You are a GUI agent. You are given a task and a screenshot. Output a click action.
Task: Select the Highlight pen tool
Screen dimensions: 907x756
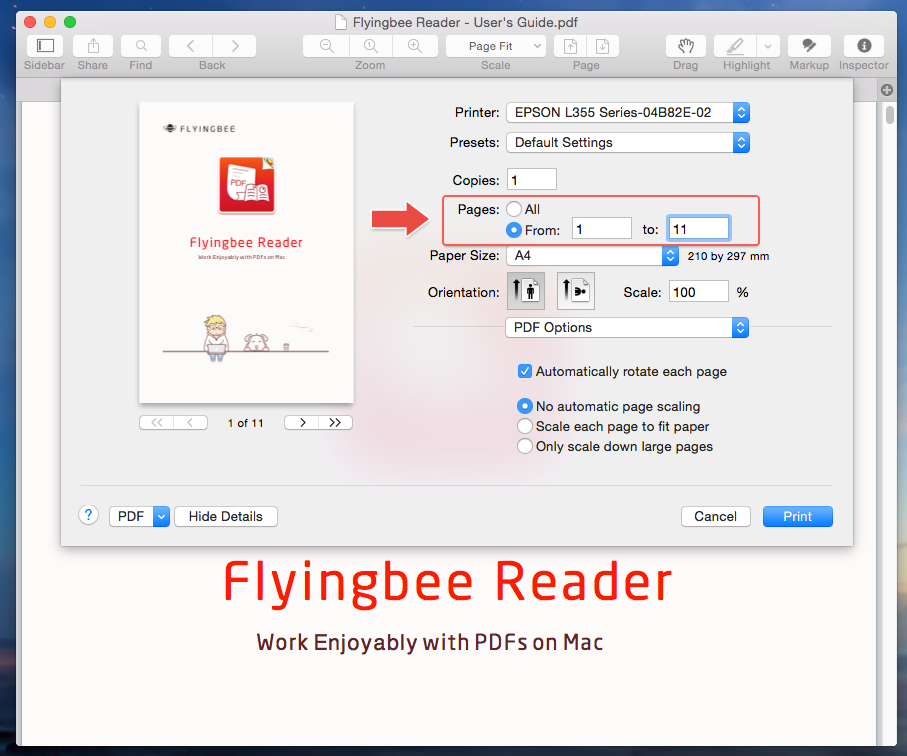[x=735, y=46]
